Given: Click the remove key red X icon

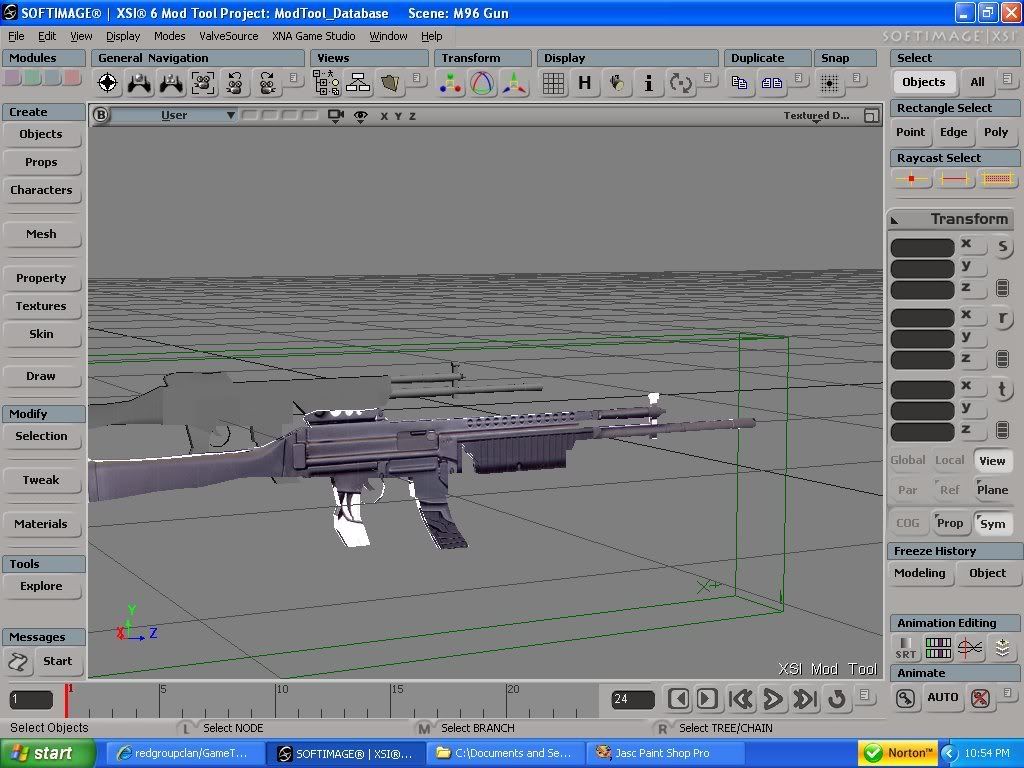Looking at the screenshot, I should [980, 698].
